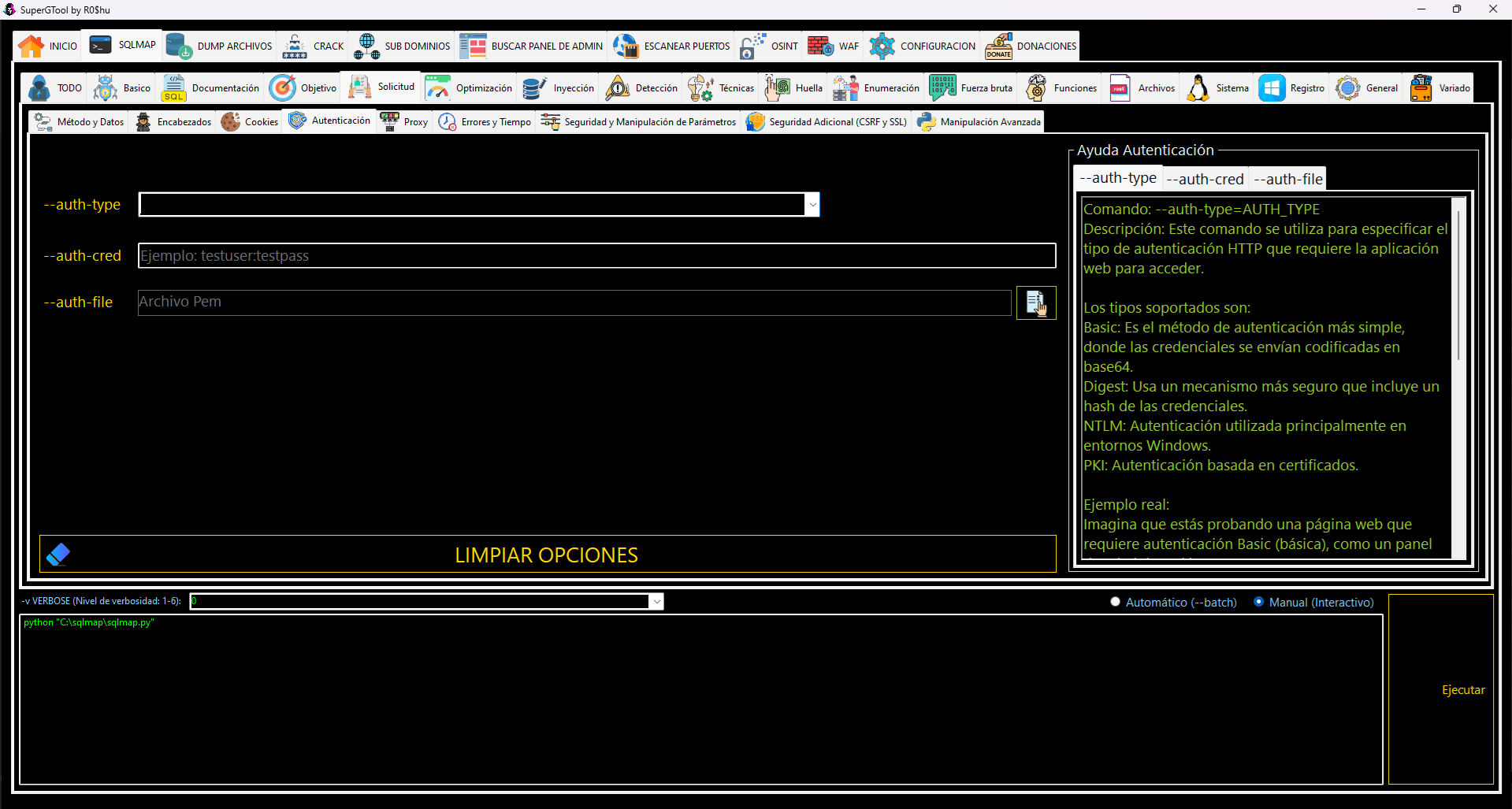1512x809 pixels.
Task: Click the --auth-cred input field
Action: (x=596, y=255)
